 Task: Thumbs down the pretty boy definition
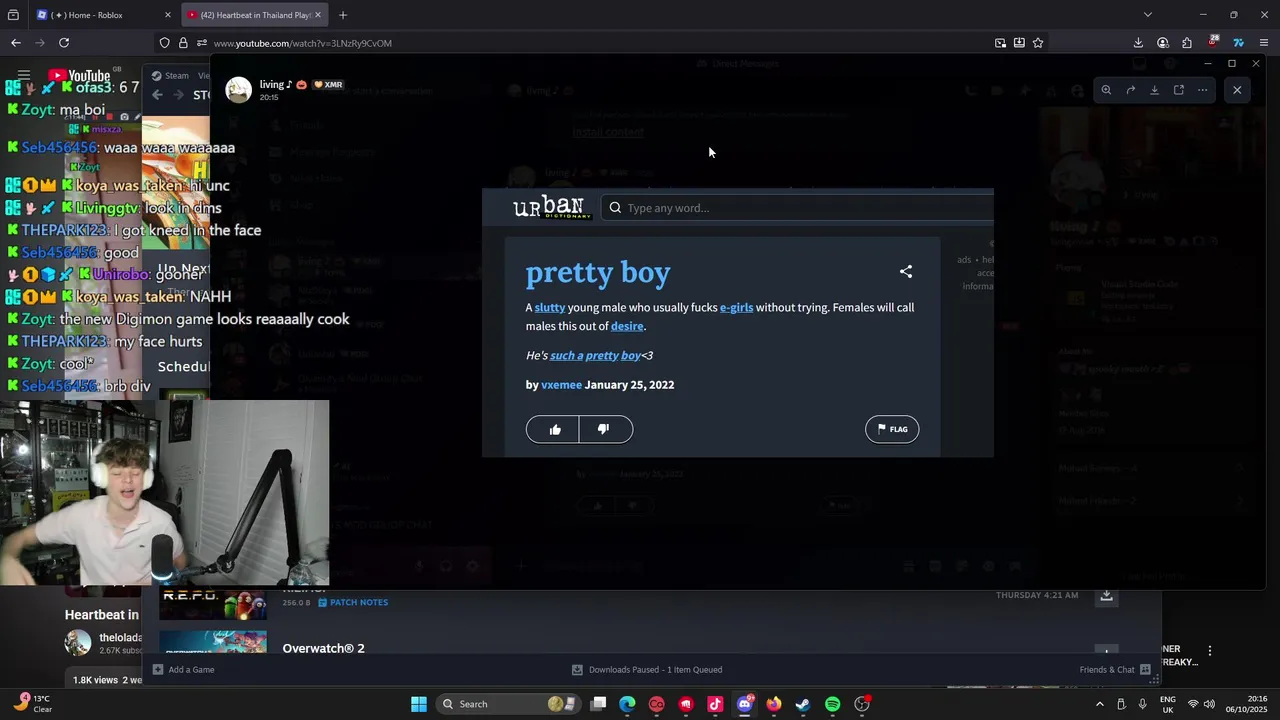click(605, 429)
